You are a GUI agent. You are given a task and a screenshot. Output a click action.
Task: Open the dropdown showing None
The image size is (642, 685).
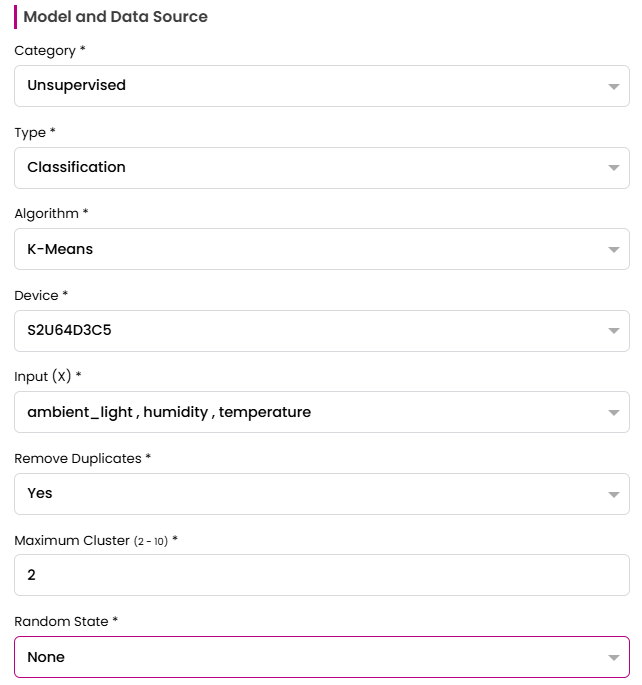300,657
